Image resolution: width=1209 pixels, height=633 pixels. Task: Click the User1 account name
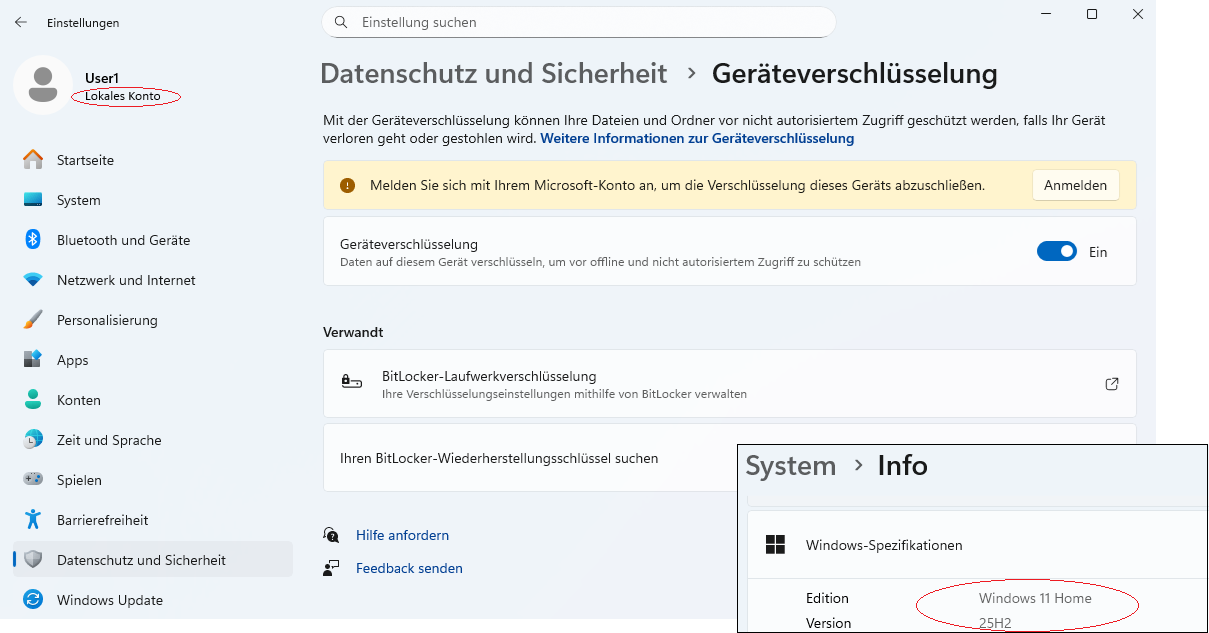click(x=102, y=78)
